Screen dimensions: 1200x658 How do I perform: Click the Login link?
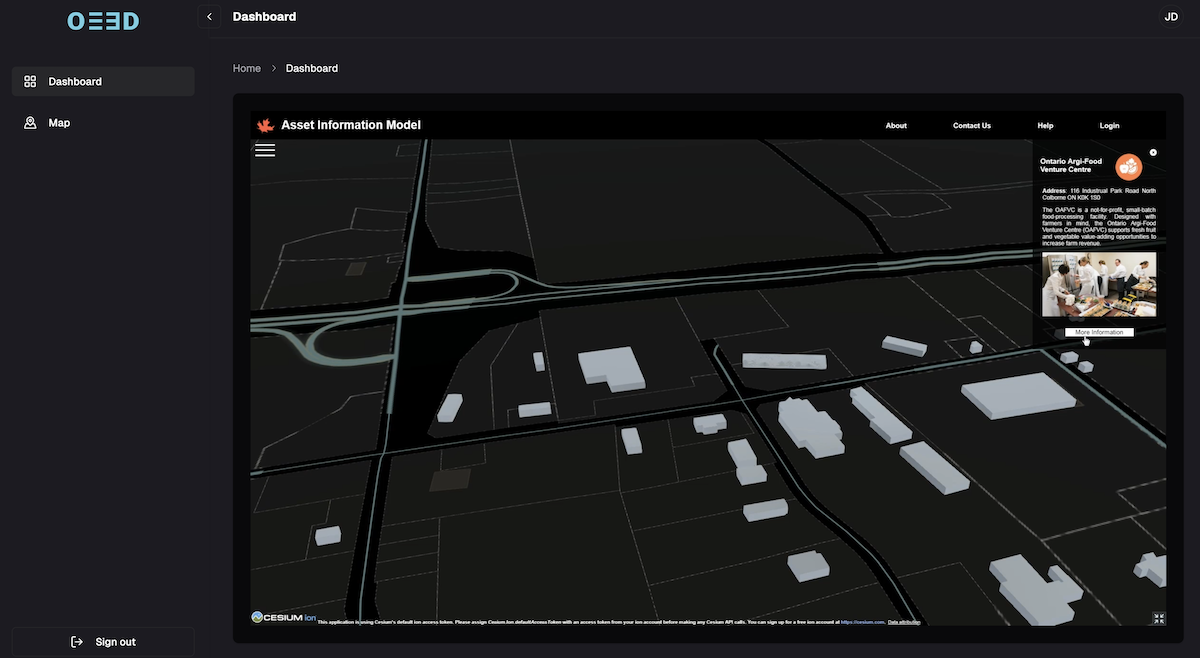[1109, 126]
